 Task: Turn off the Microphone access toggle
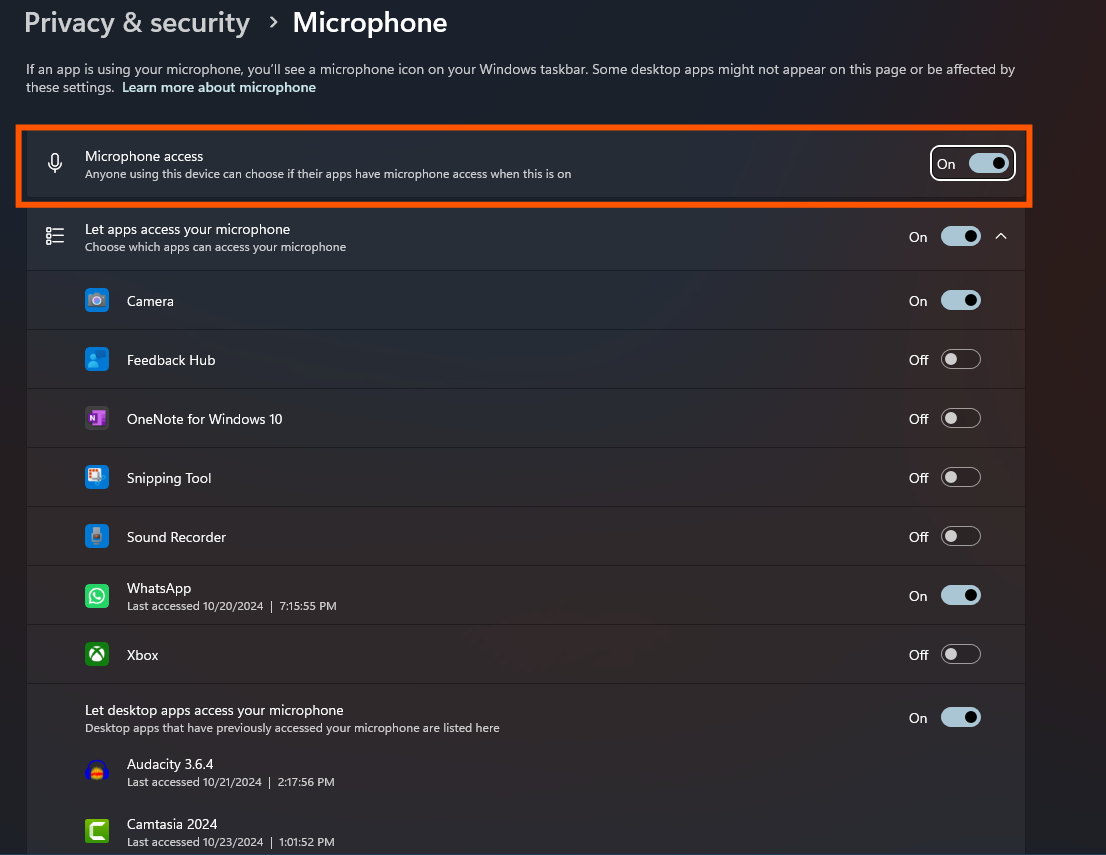pos(988,164)
